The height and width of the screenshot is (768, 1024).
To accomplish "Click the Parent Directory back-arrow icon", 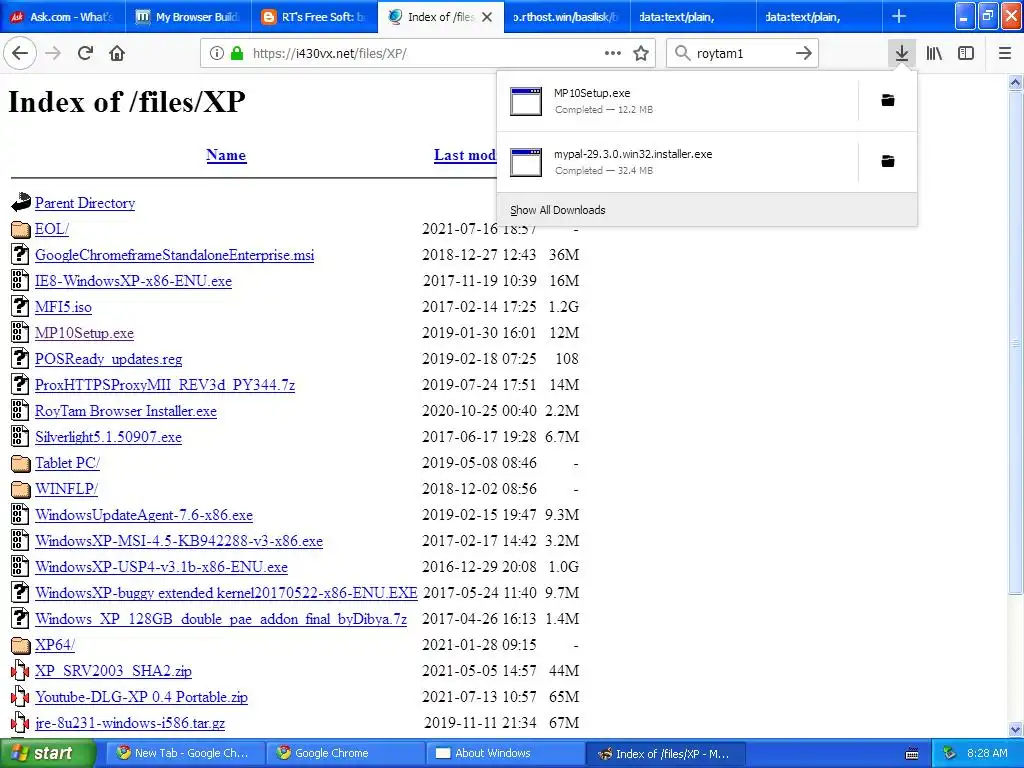I will pyautogui.click(x=21, y=202).
